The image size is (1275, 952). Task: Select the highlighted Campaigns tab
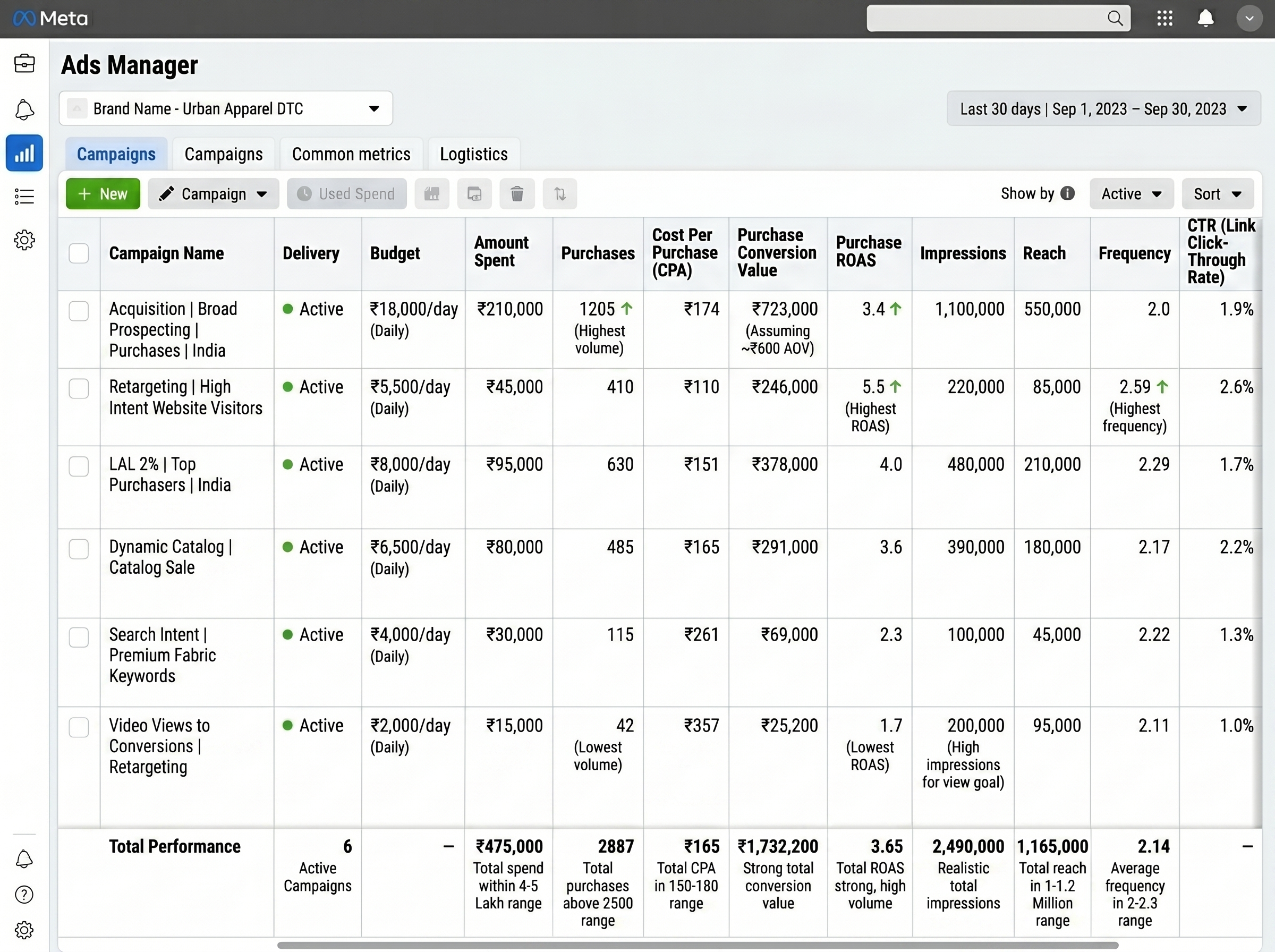point(116,154)
